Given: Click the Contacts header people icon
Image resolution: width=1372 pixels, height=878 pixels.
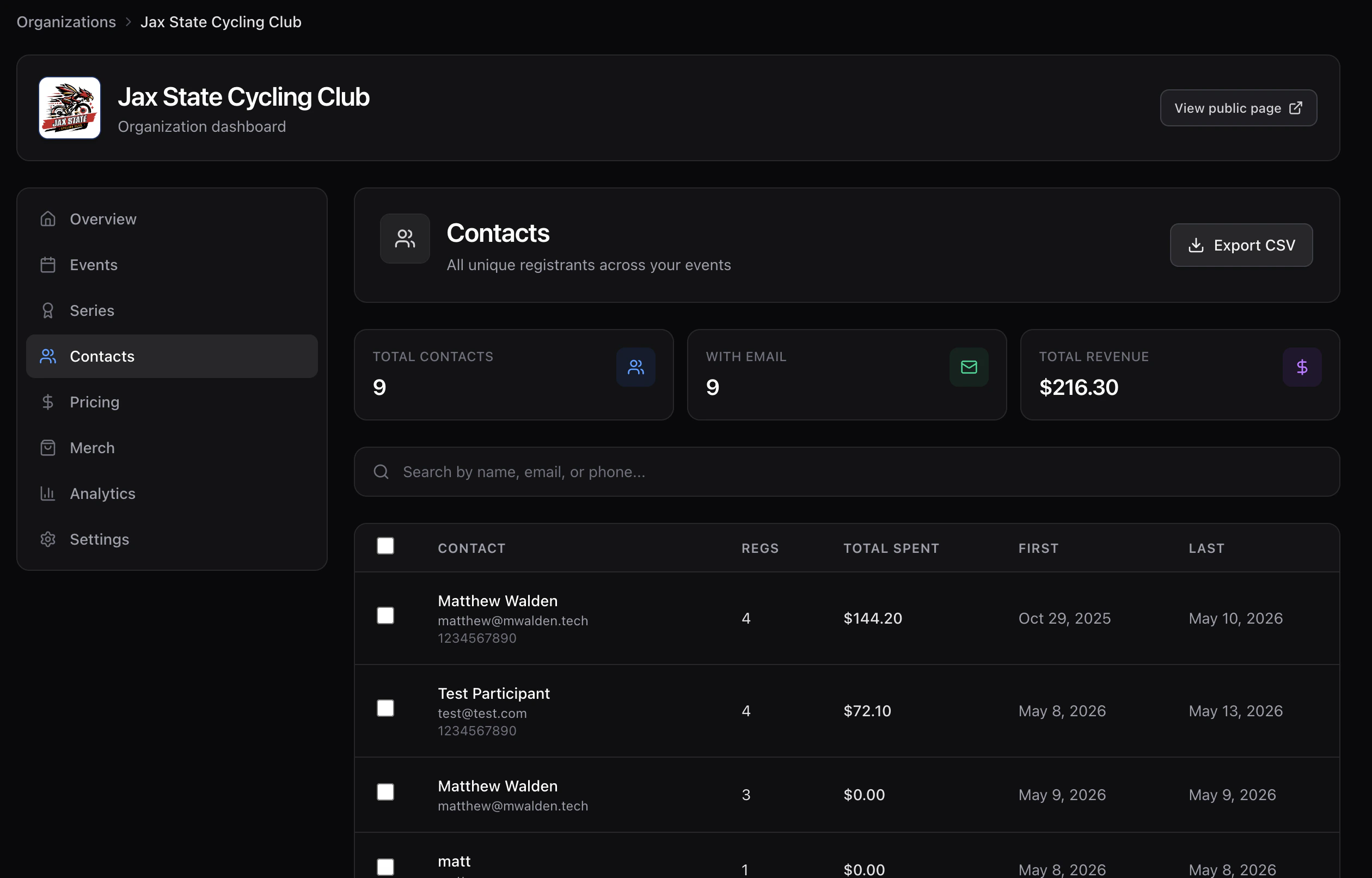Looking at the screenshot, I should 405,239.
